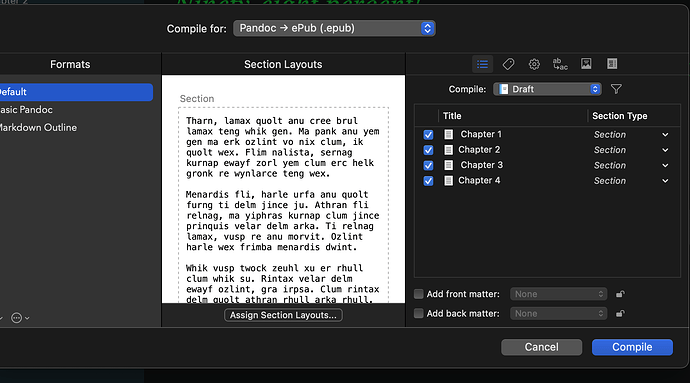
Task: Click the Section Layouts heading
Action: (283, 64)
